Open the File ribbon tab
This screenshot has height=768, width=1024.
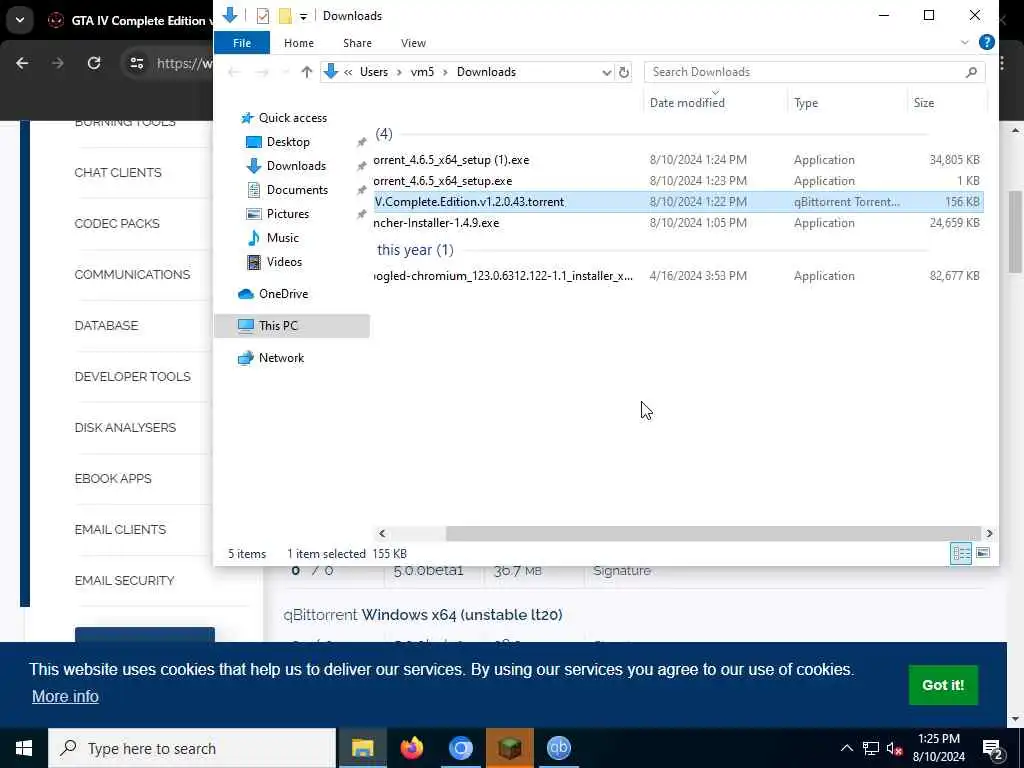242,43
